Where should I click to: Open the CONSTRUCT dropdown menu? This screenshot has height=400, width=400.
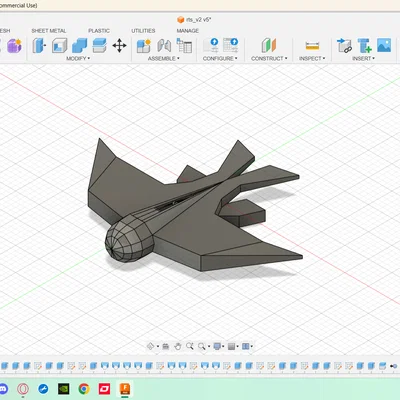[269, 58]
